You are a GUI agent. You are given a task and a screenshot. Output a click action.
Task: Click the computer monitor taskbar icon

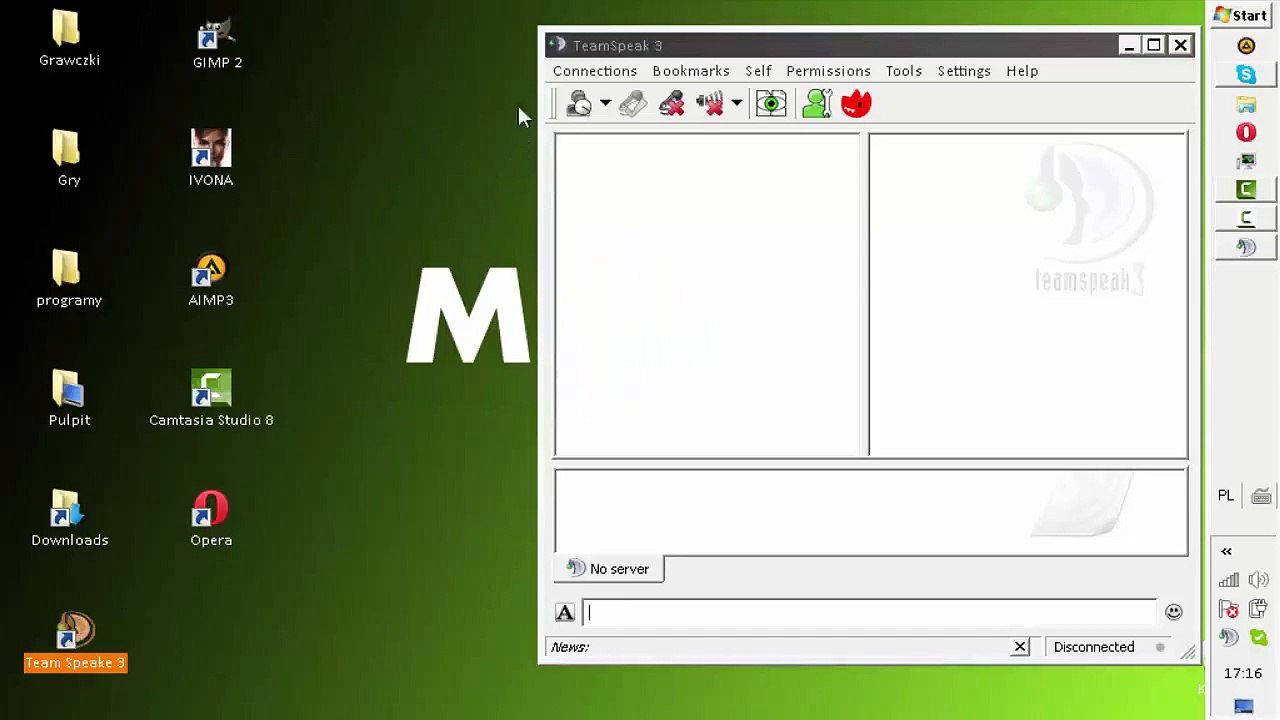tap(1246, 161)
